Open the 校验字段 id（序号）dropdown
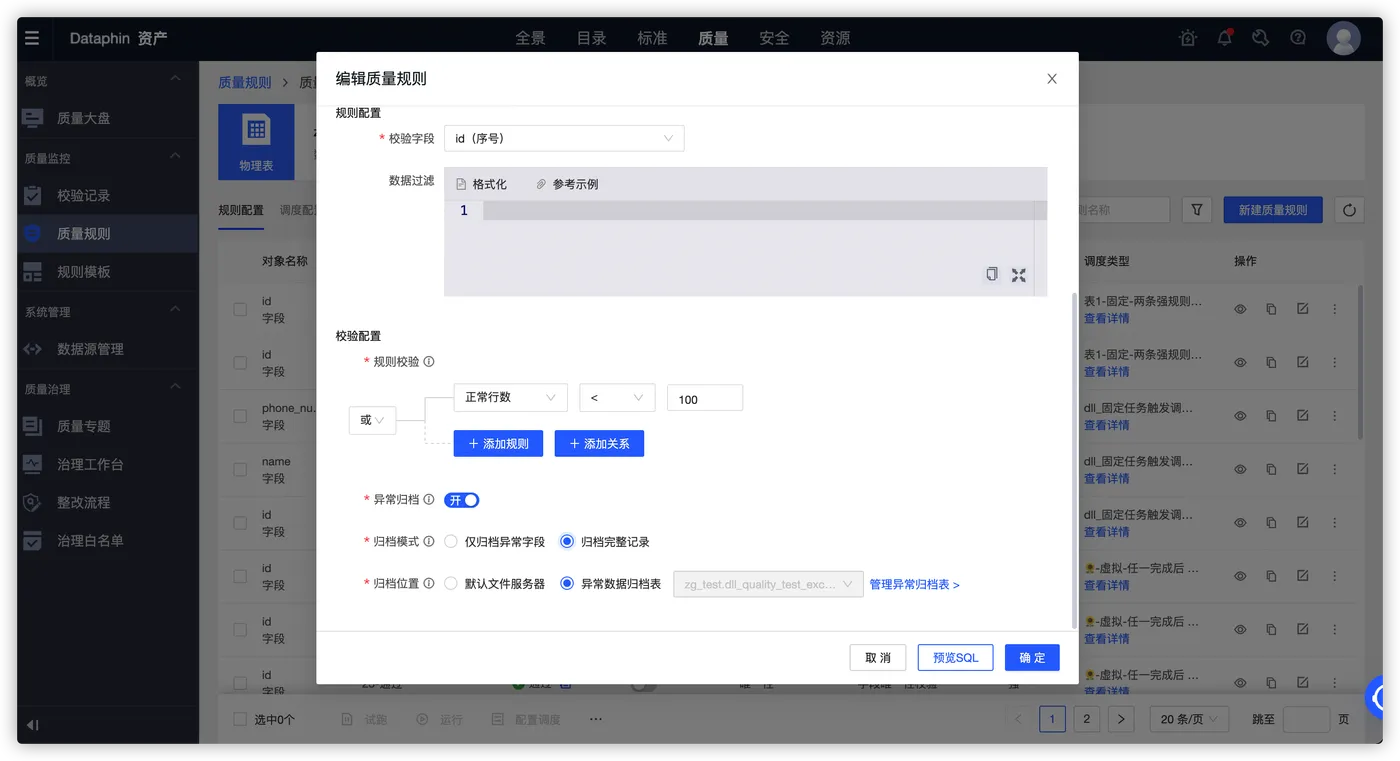Viewport: 1400px width, 761px height. (564, 138)
